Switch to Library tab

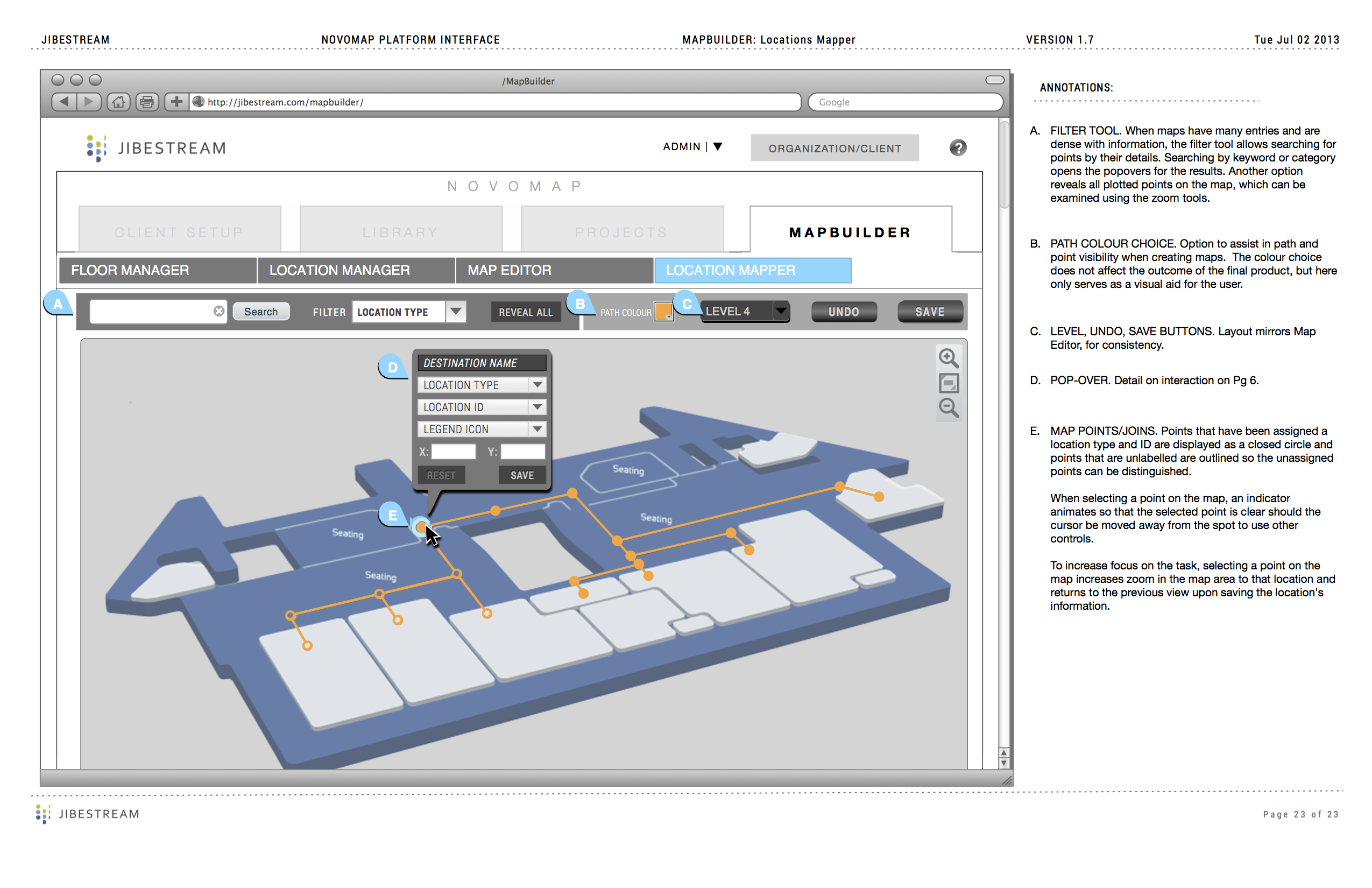click(401, 229)
